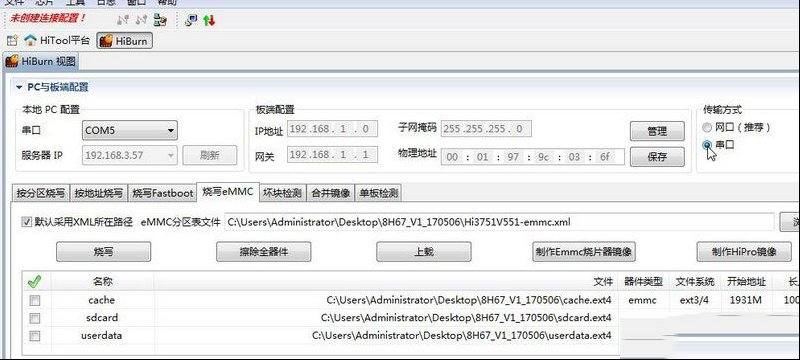Click the terminal monitor toolbar icon

point(191,20)
